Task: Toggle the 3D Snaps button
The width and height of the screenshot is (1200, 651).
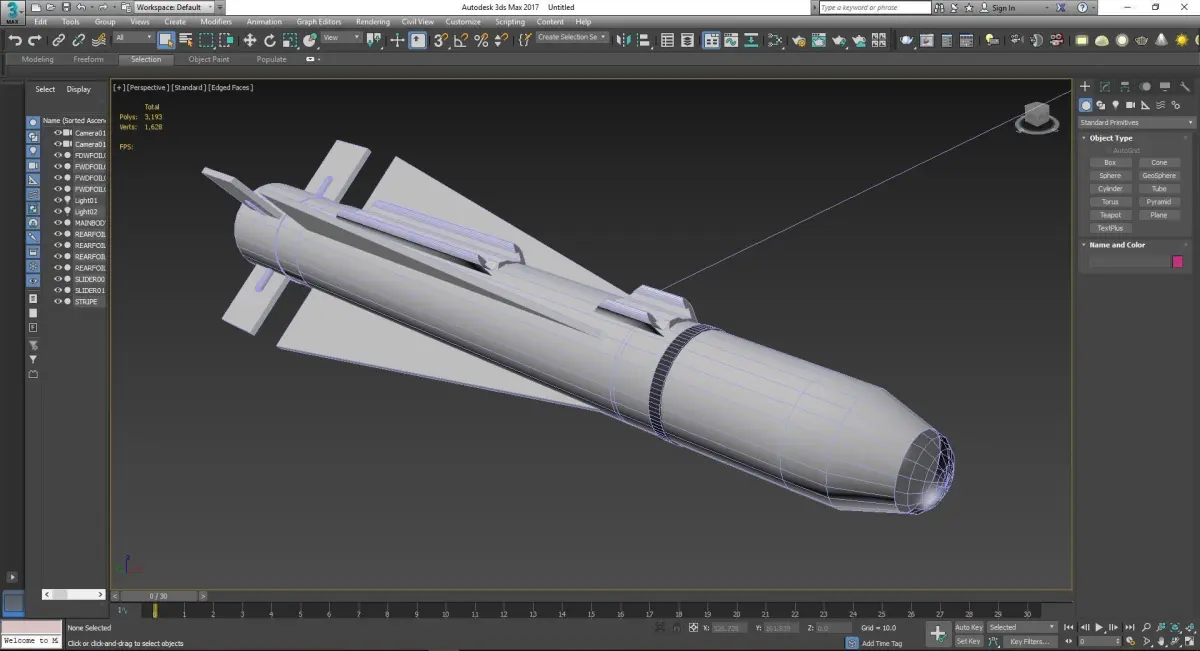Action: (x=440, y=40)
